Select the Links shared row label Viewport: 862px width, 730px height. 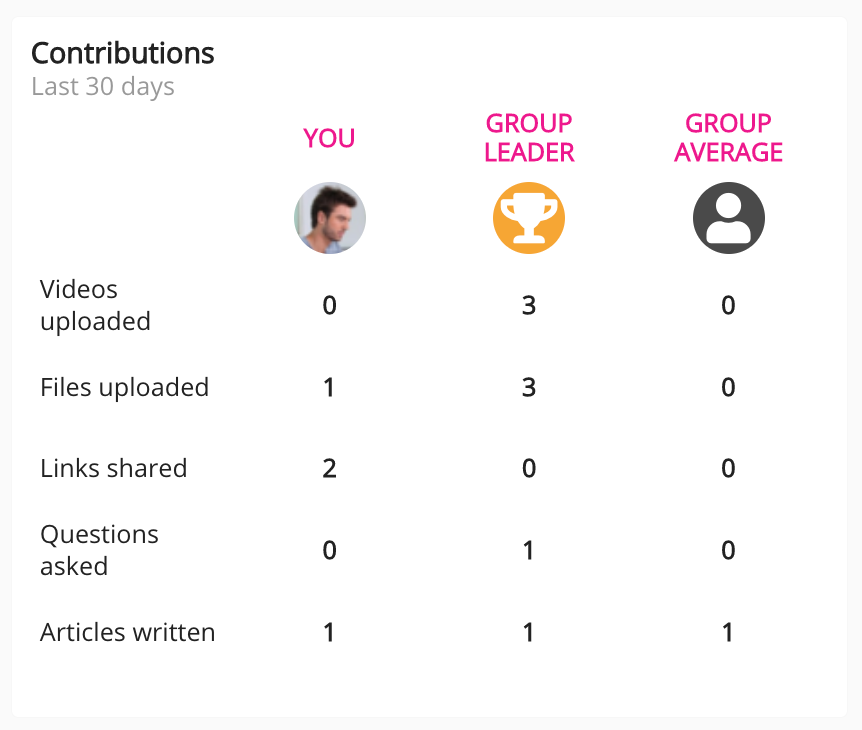point(113,468)
